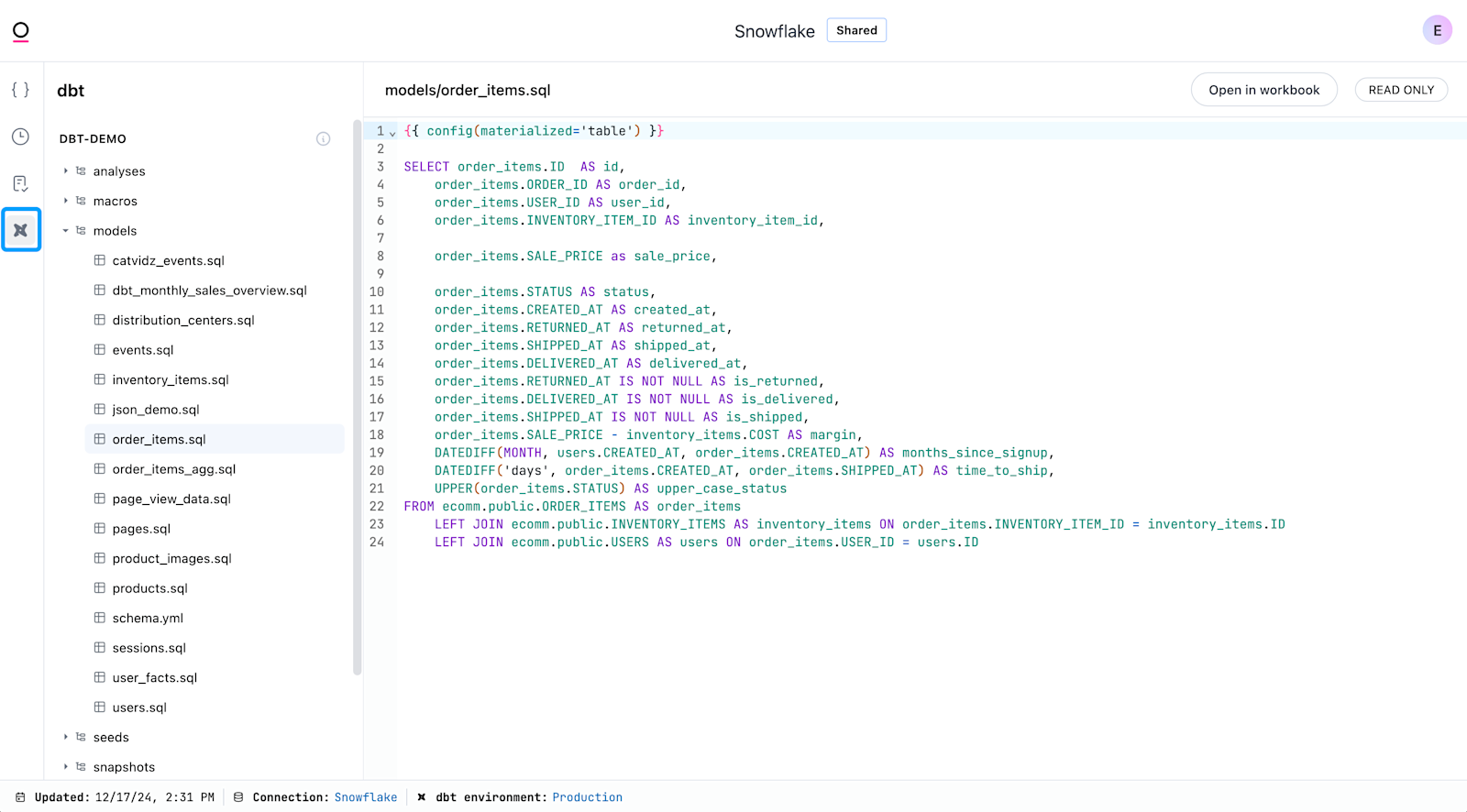Click the database icon beside Connection
Image resolution: width=1467 pixels, height=812 pixels.
tap(238, 797)
